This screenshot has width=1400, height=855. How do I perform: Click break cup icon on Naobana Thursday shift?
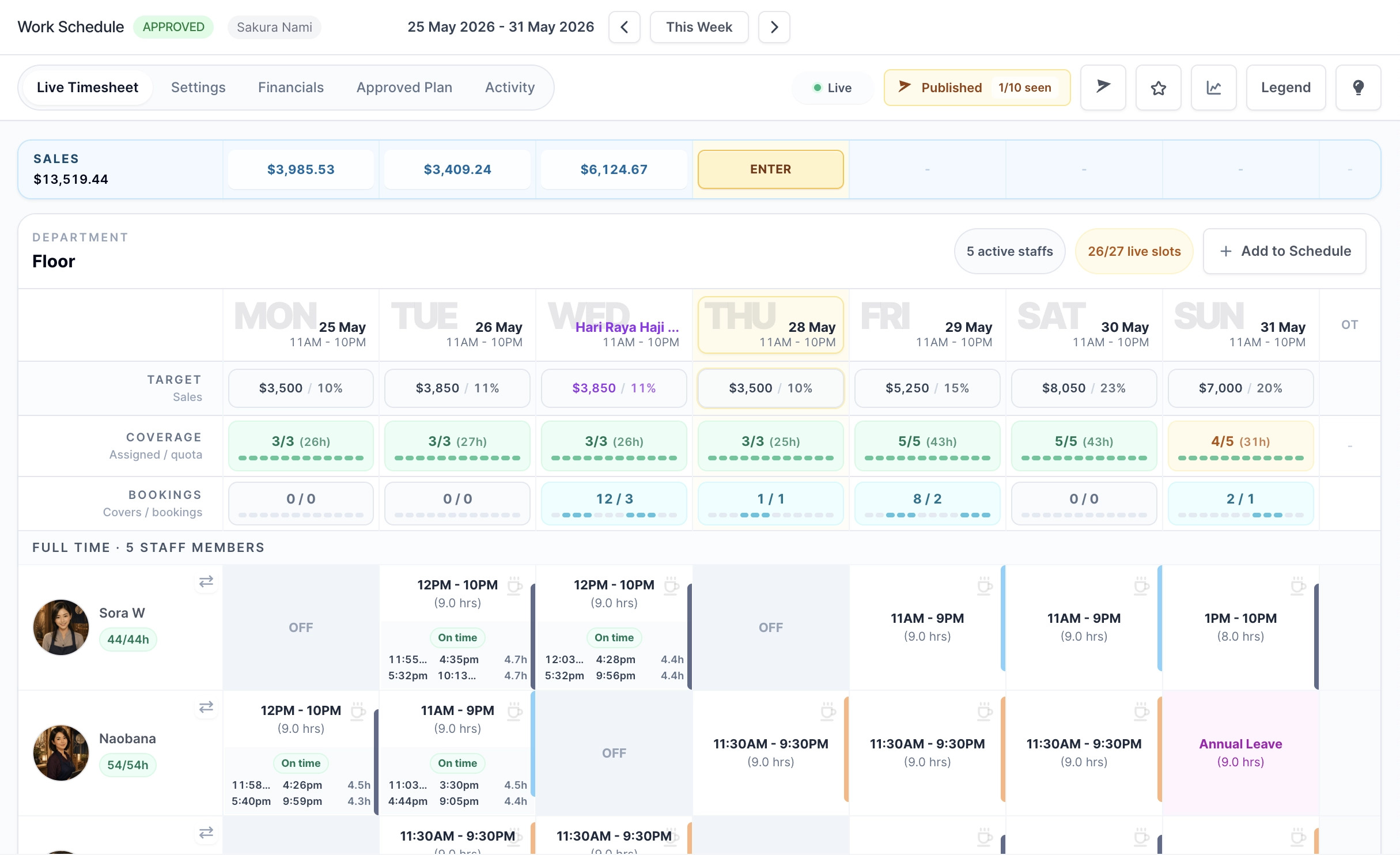828,711
